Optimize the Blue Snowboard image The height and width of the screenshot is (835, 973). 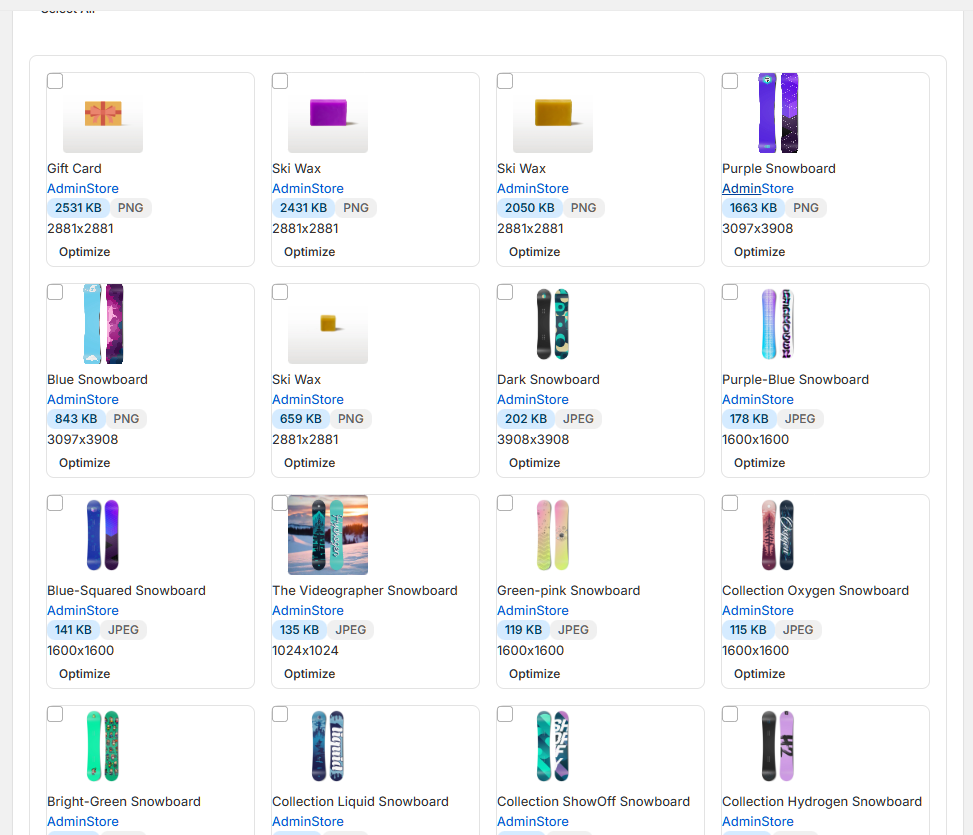[84, 463]
